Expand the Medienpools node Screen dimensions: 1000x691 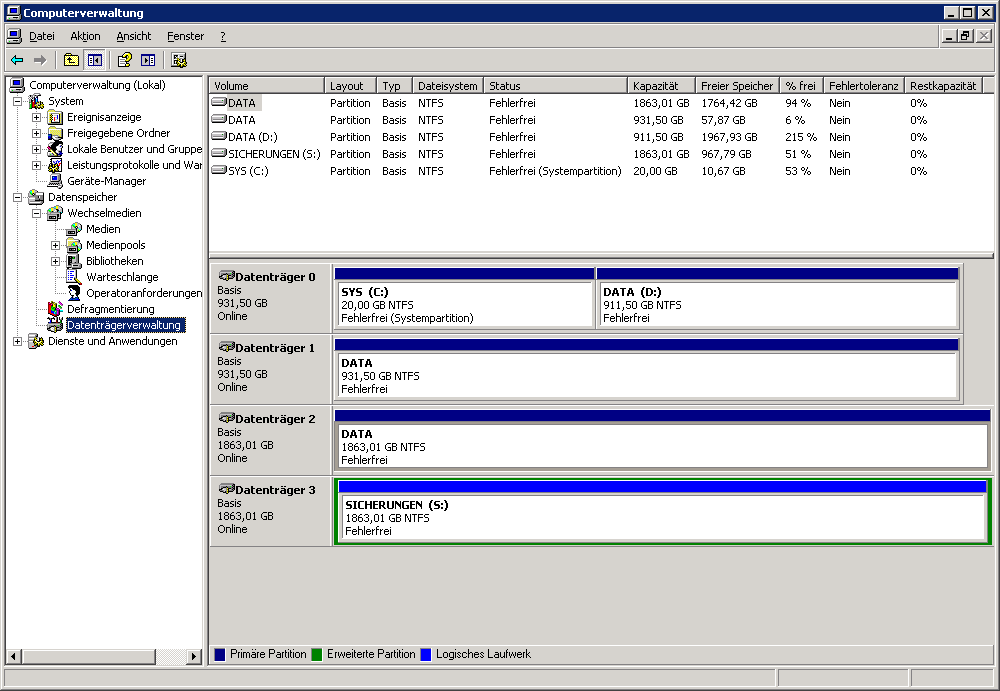(x=56, y=245)
